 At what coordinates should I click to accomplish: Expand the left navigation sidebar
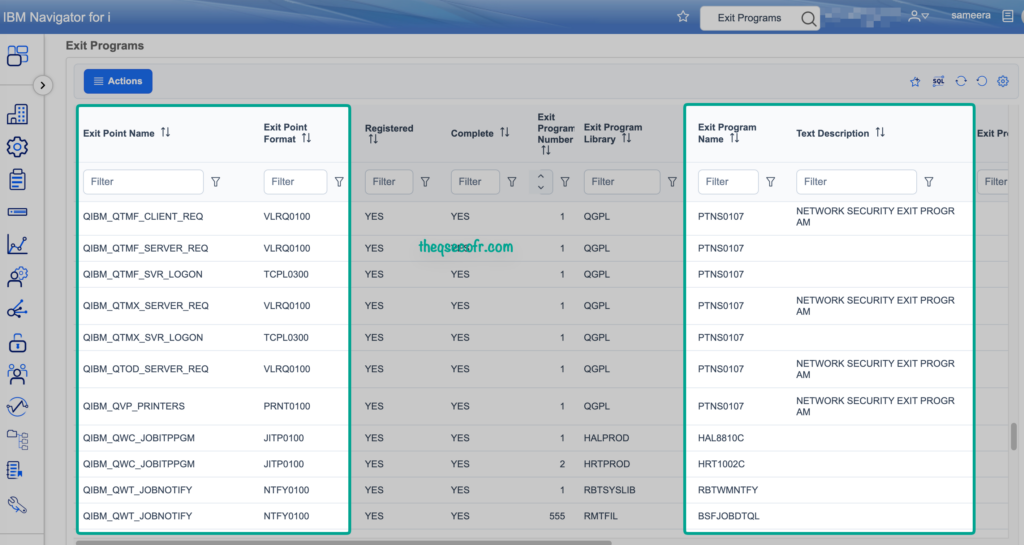pyautogui.click(x=42, y=85)
